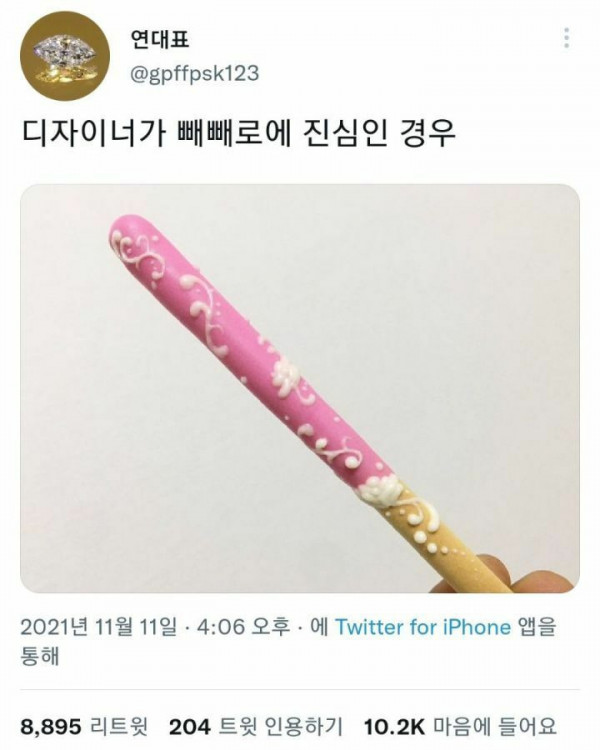The width and height of the screenshot is (600, 750).
Task: Select the 204 quote tweet count number
Action: (189, 728)
